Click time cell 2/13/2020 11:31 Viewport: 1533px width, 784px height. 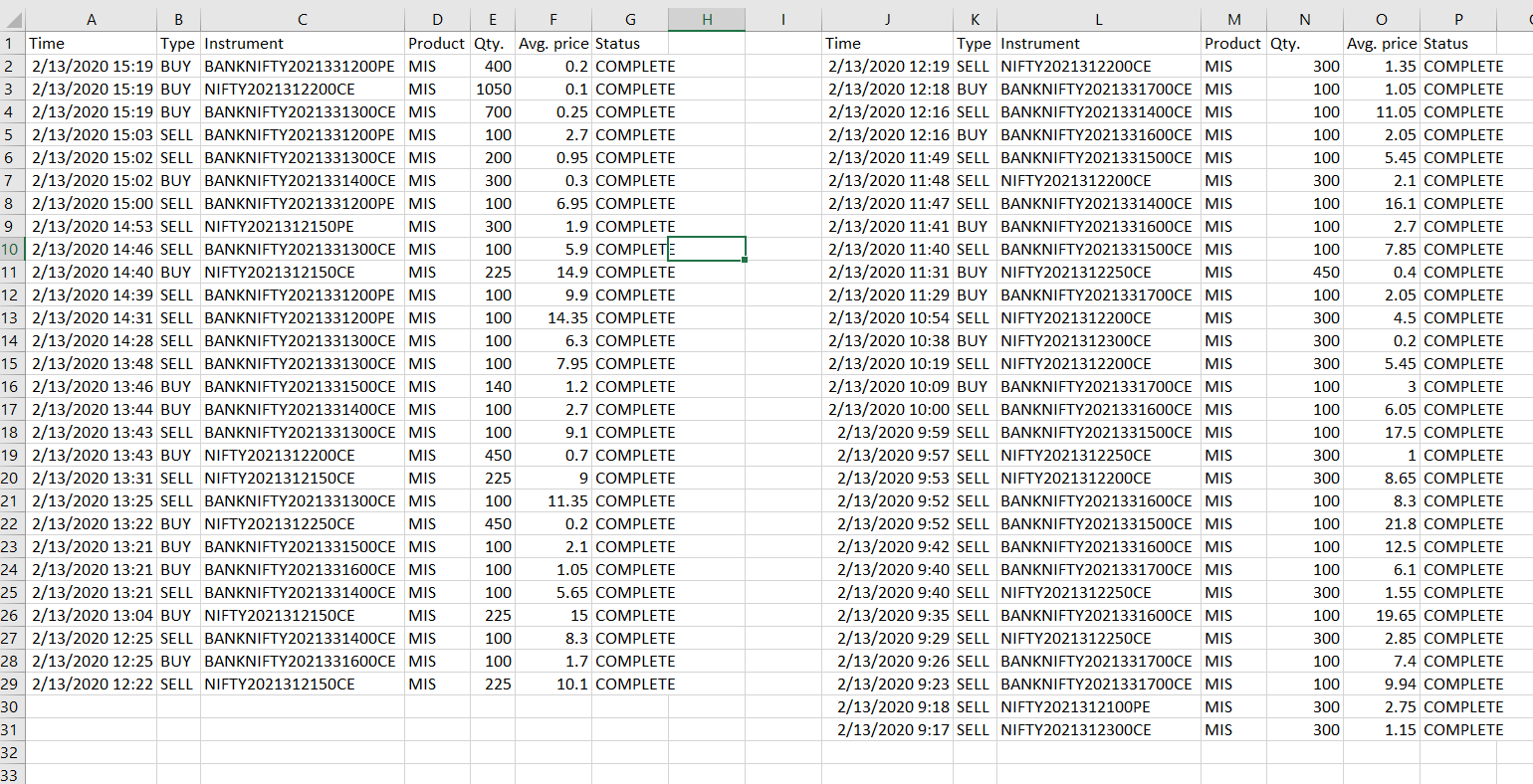pyautogui.click(x=888, y=272)
